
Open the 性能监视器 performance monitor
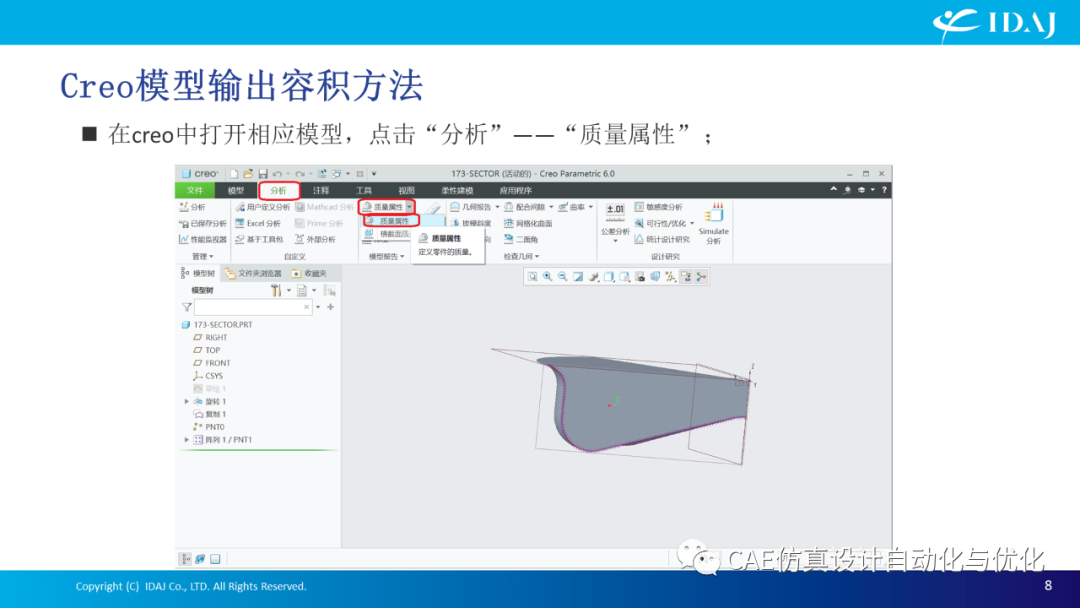pyautogui.click(x=202, y=239)
